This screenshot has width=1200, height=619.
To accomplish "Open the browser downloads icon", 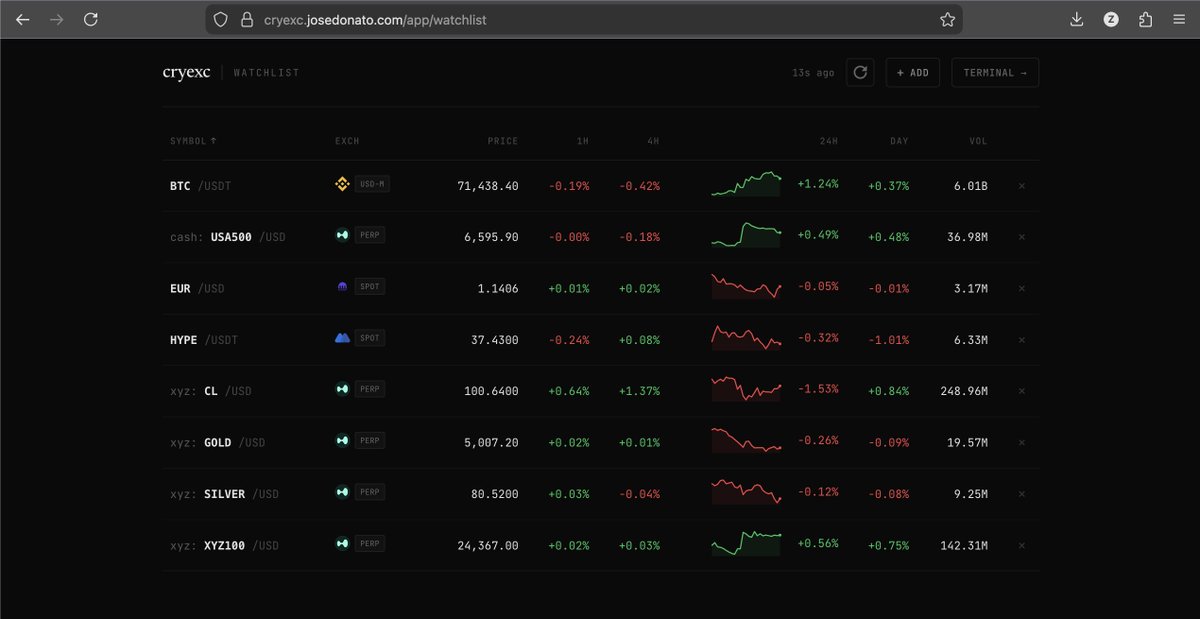I will pos(1077,19).
